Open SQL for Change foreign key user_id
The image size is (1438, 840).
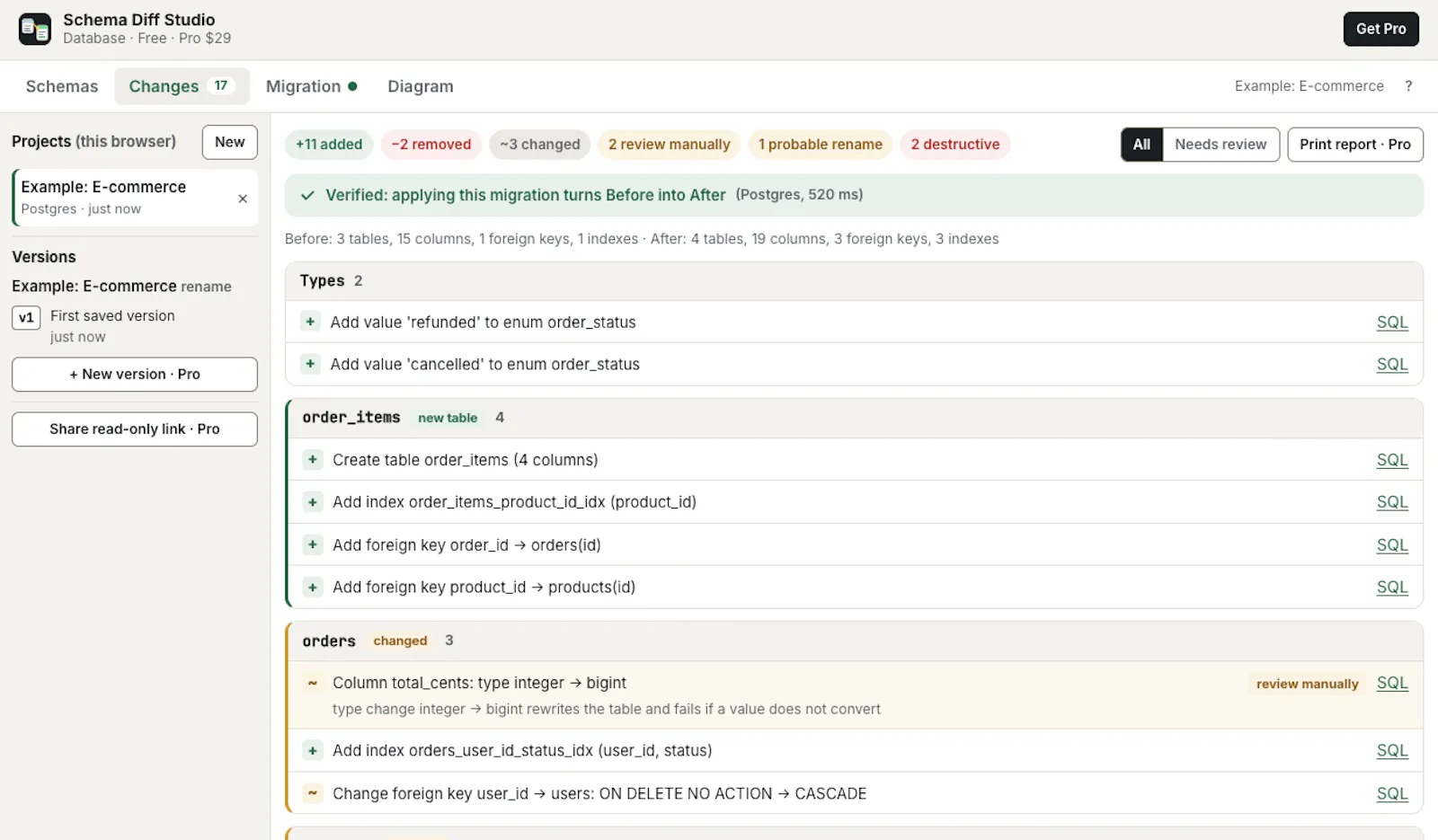pyautogui.click(x=1392, y=793)
